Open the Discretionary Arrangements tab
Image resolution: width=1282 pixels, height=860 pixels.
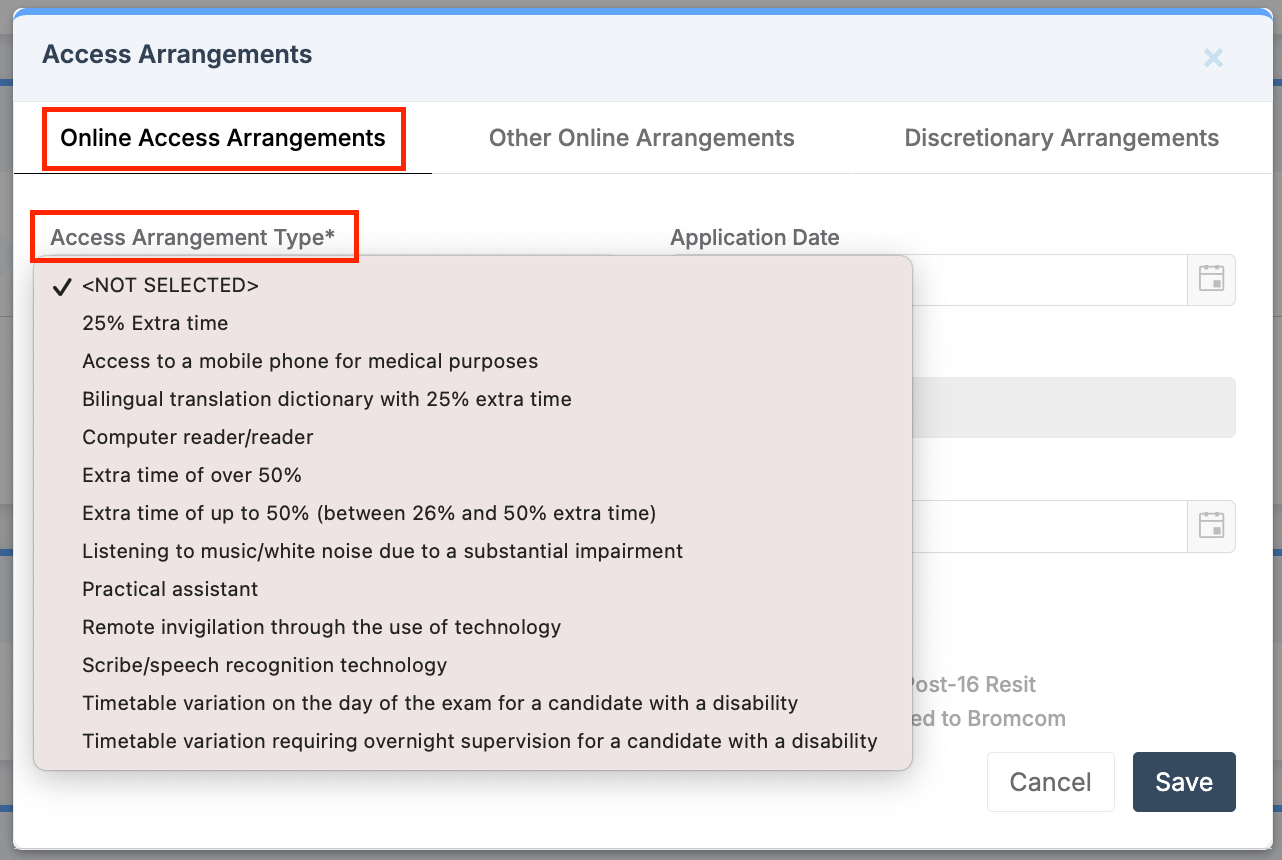[x=1061, y=138]
